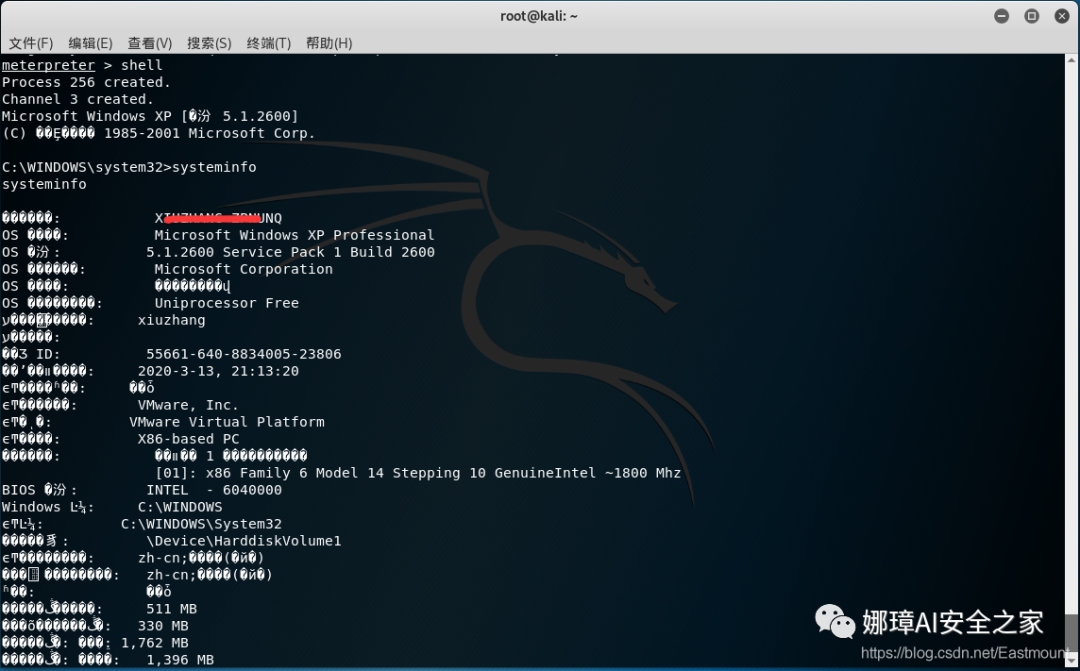The width and height of the screenshot is (1080, 671).
Task: Click the 'Microsoft Windows XP Professional' text
Action: point(294,235)
